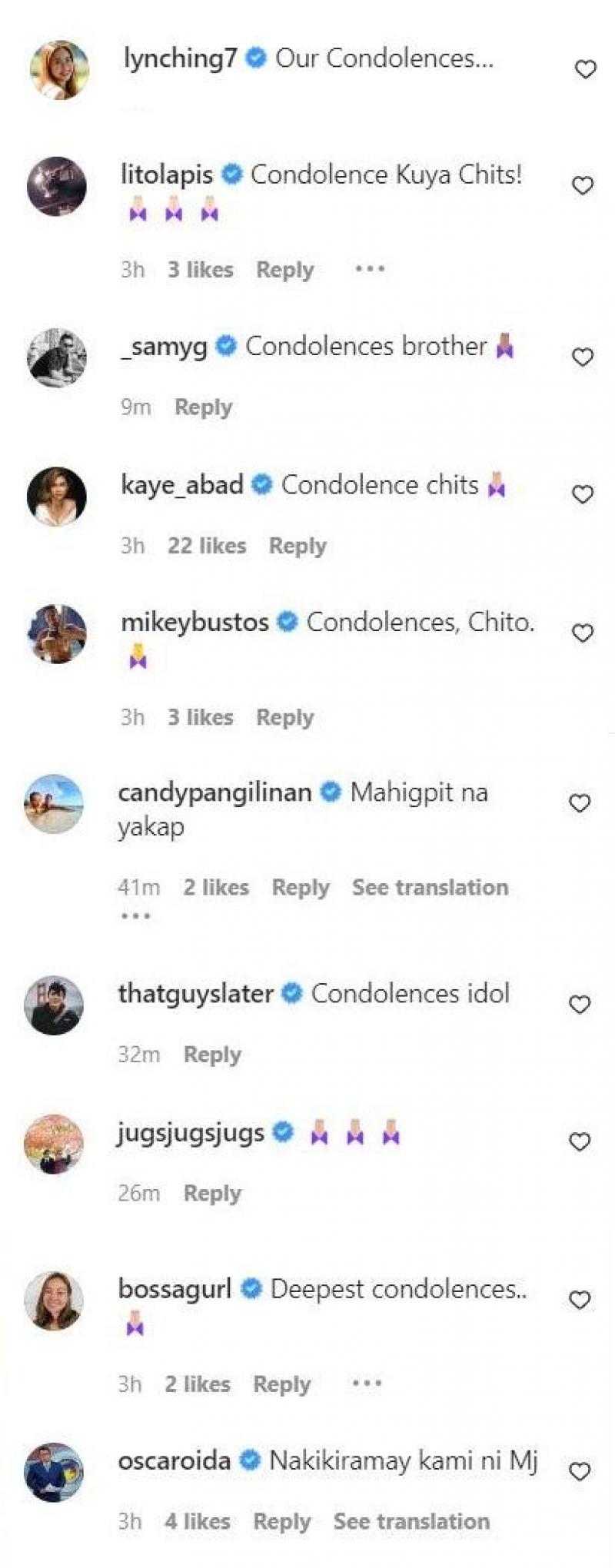615x1568 pixels.
Task: Like lynching7's comment with the heart icon
Action: tap(584, 70)
